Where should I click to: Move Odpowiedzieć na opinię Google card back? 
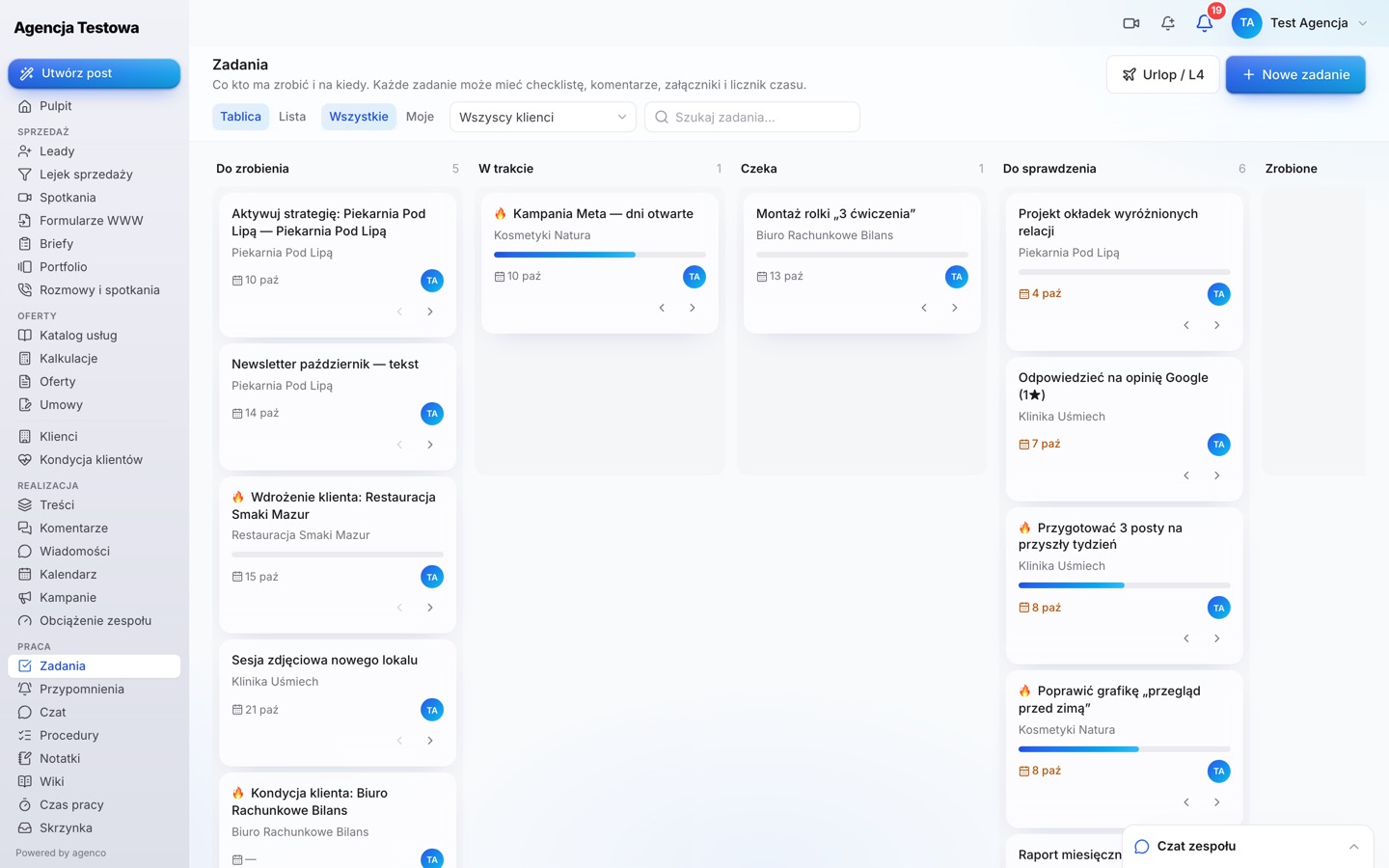[1186, 475]
